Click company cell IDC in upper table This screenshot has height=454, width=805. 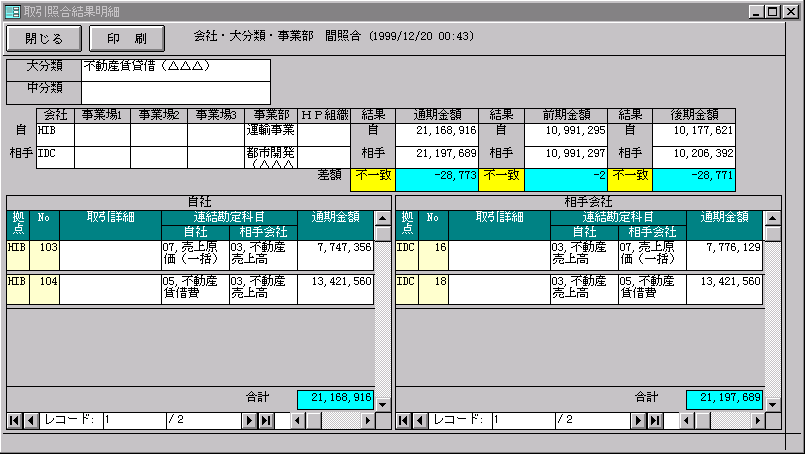55,157
